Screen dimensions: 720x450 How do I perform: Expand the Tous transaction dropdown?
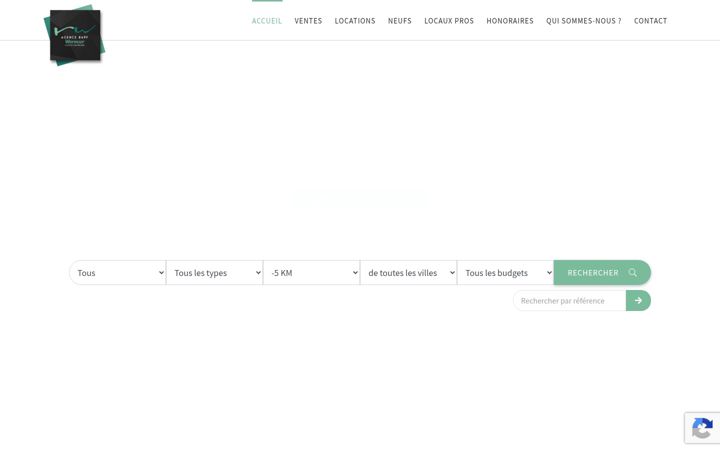(x=118, y=273)
